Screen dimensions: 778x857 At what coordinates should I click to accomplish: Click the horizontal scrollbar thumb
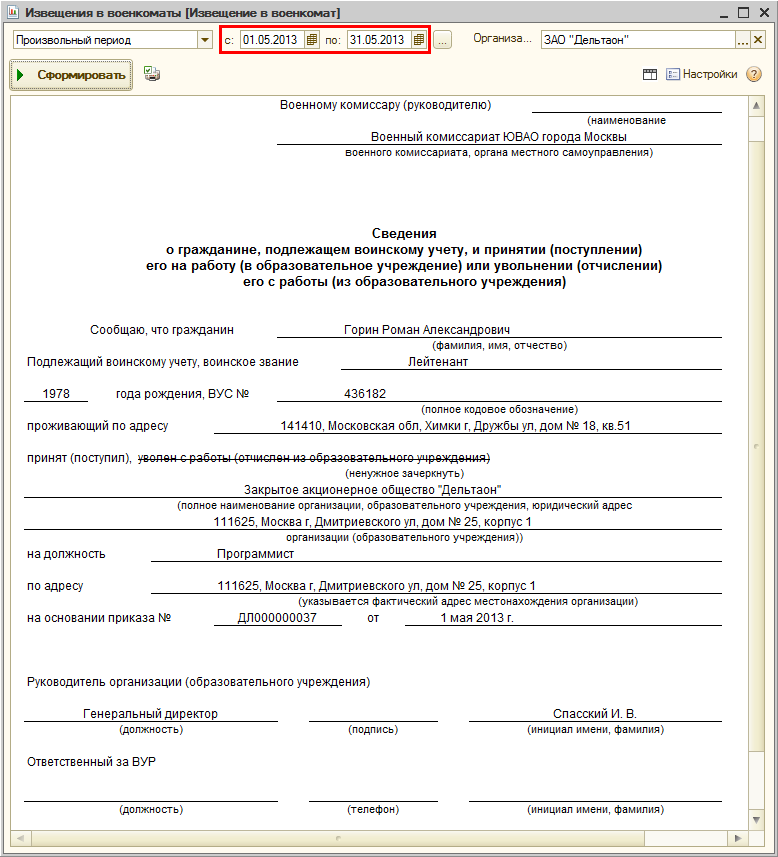(x=338, y=838)
